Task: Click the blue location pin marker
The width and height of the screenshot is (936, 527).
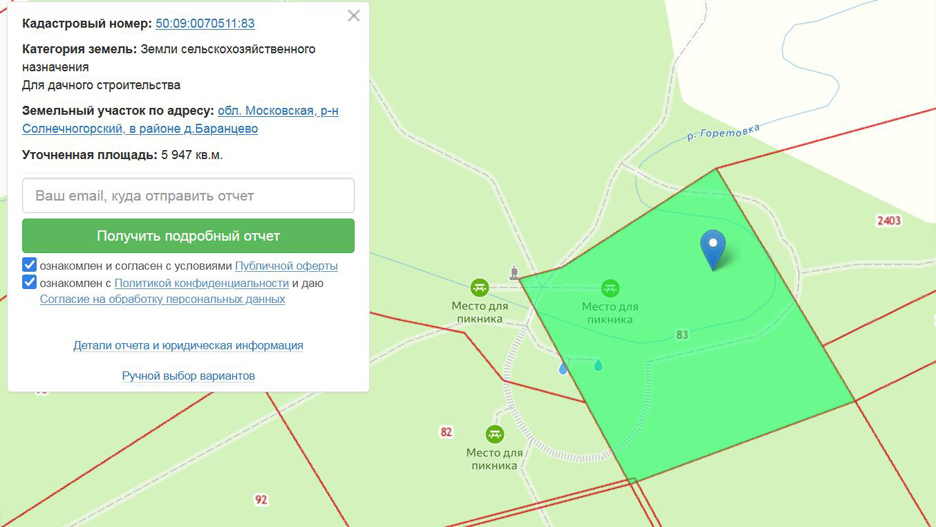Action: [x=712, y=248]
